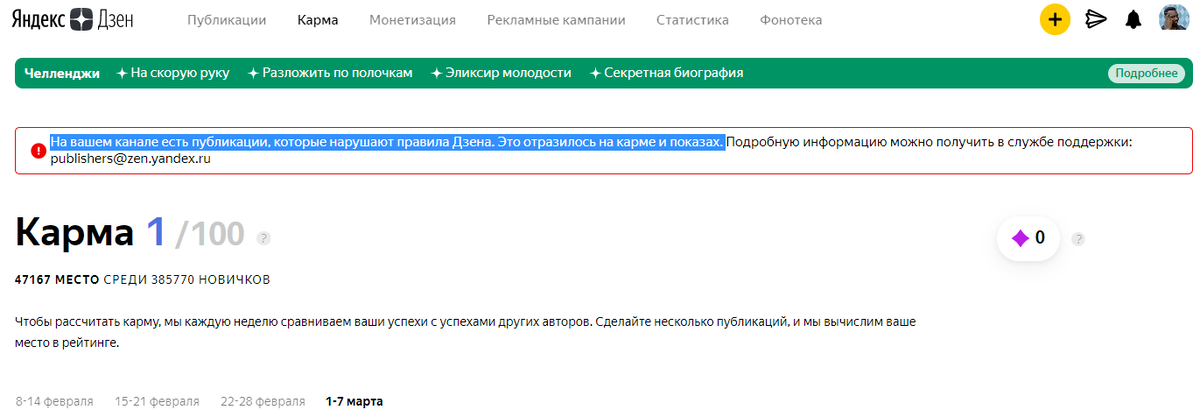The width and height of the screenshot is (1200, 417).
Task: Open the Эликсир молодости challenge
Action: [501, 73]
